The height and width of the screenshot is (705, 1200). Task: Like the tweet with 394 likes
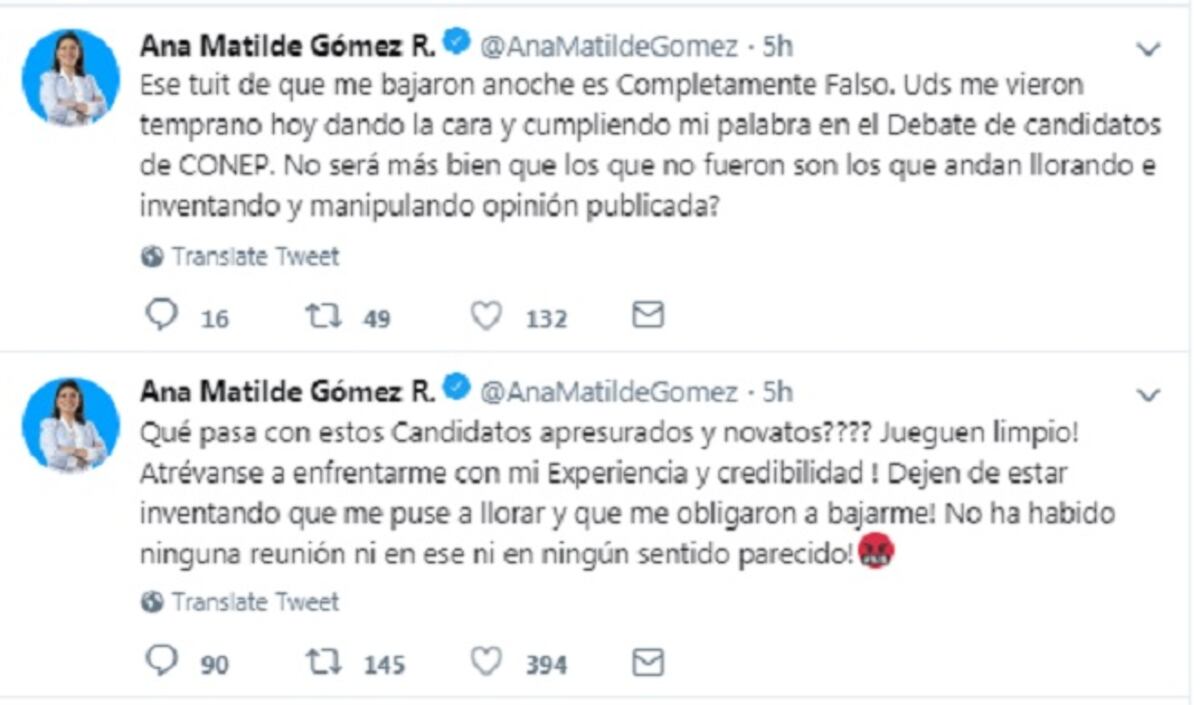487,661
